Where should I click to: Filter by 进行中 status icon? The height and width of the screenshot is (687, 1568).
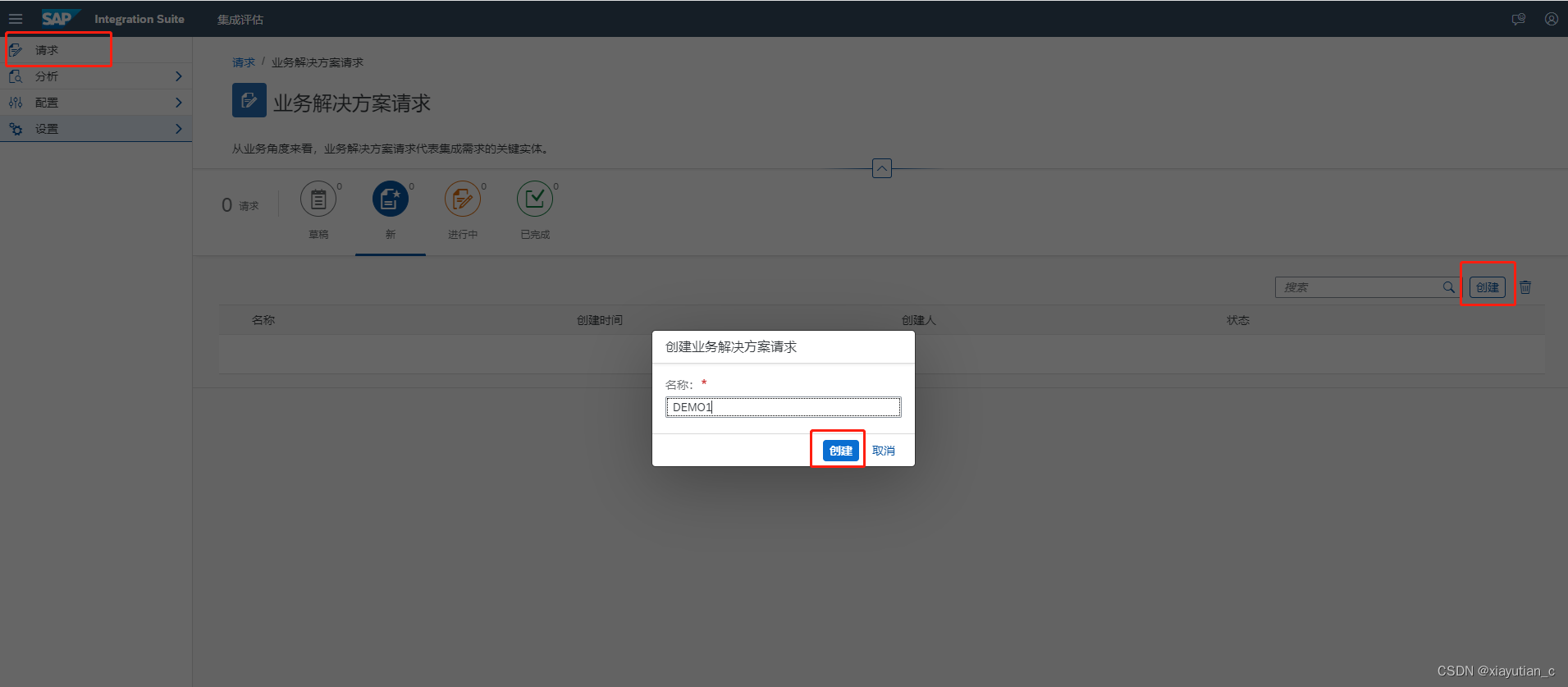click(x=463, y=199)
